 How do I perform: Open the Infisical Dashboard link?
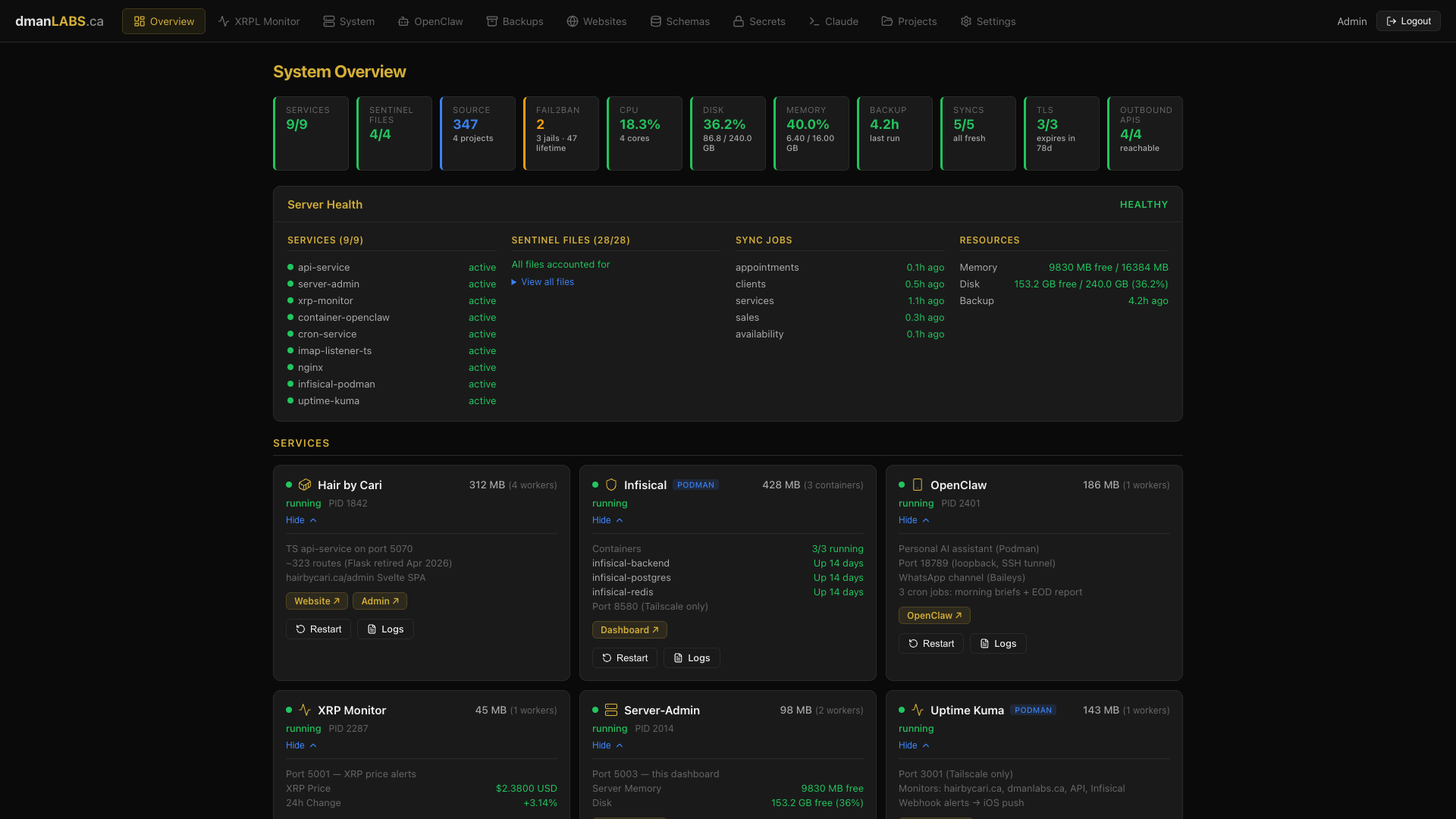(x=629, y=630)
